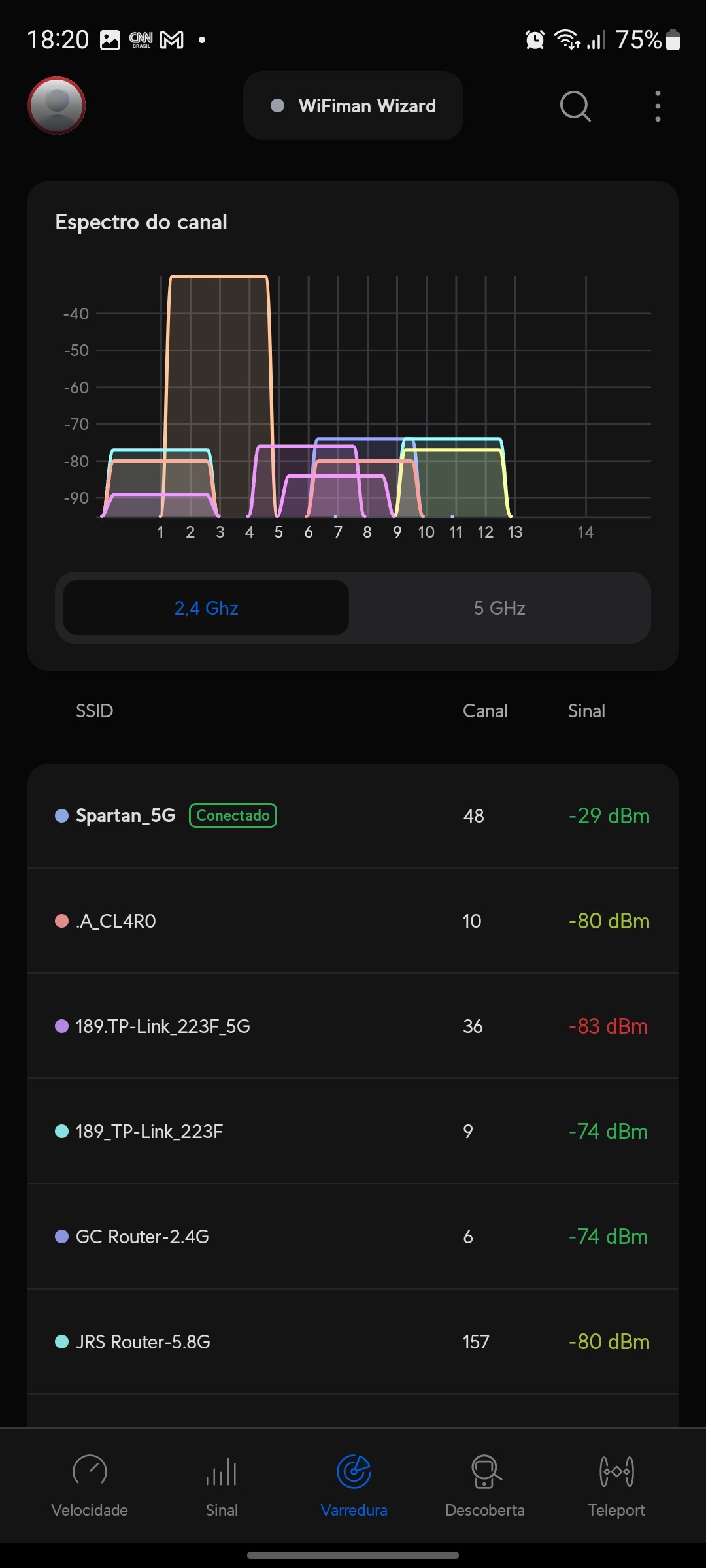Open the three-dot overflow menu
This screenshot has height=1568, width=706.
tap(657, 106)
